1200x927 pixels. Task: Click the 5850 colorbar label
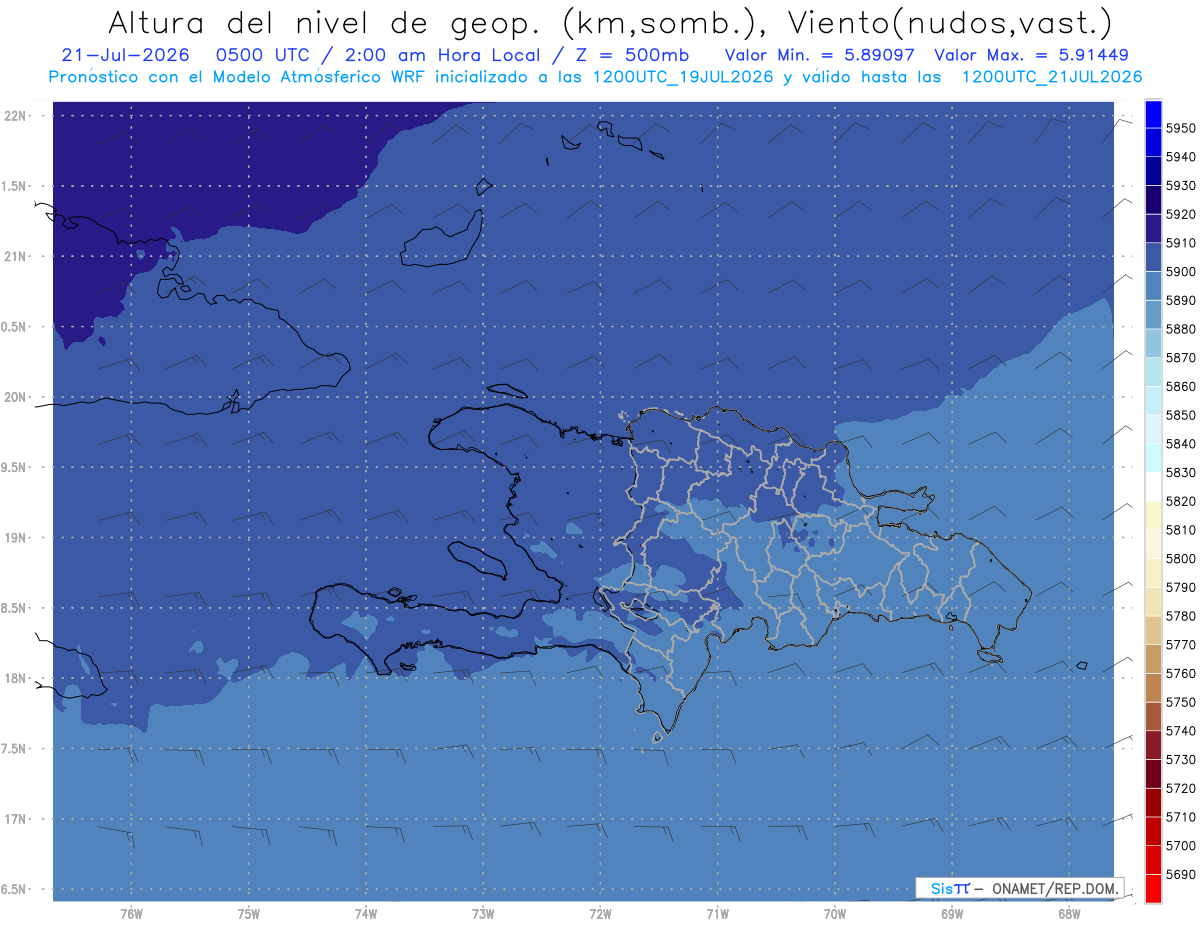[x=1180, y=415]
